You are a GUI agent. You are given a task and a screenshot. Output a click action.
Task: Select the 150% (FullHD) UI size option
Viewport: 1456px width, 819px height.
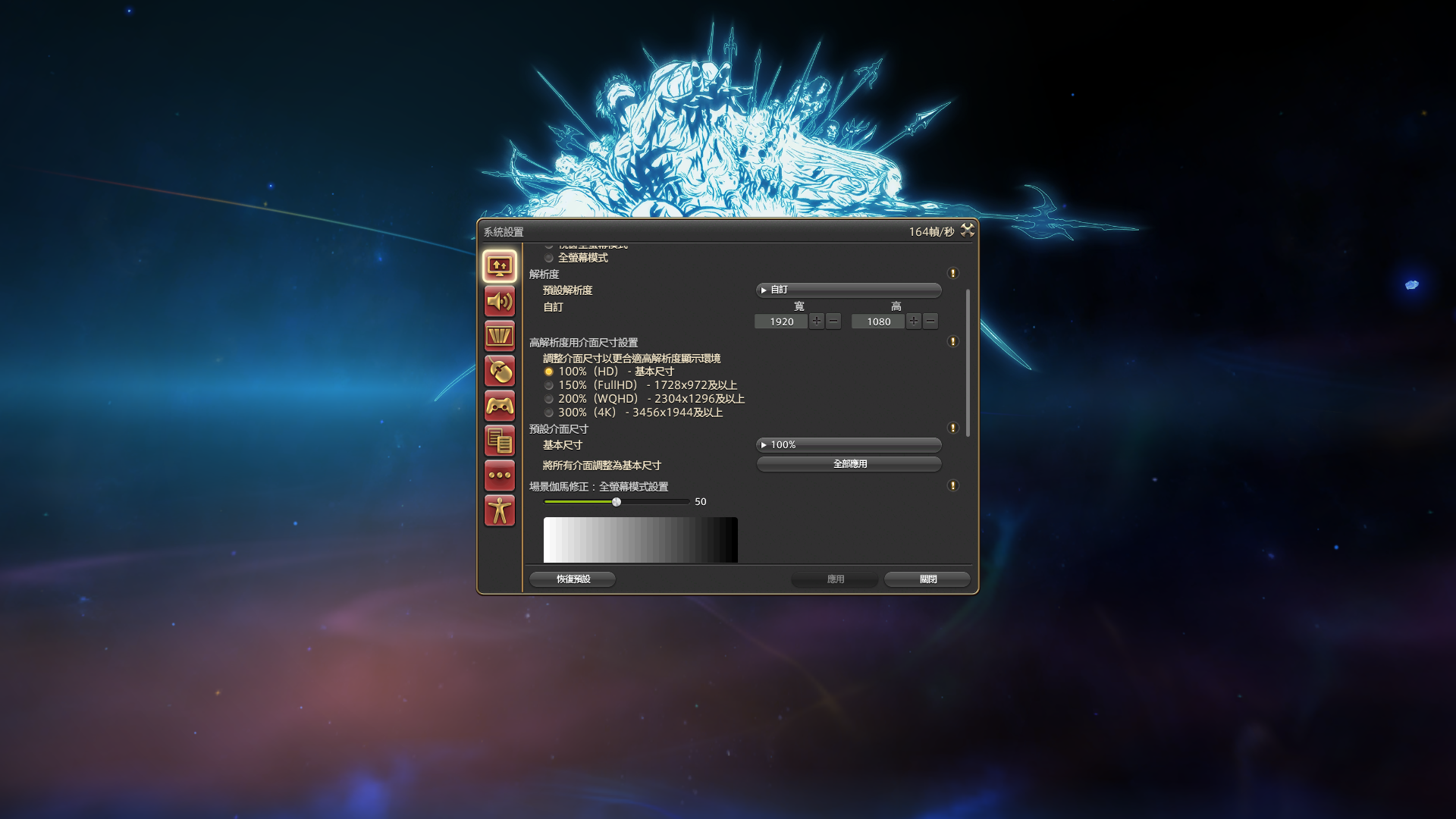[x=549, y=385]
